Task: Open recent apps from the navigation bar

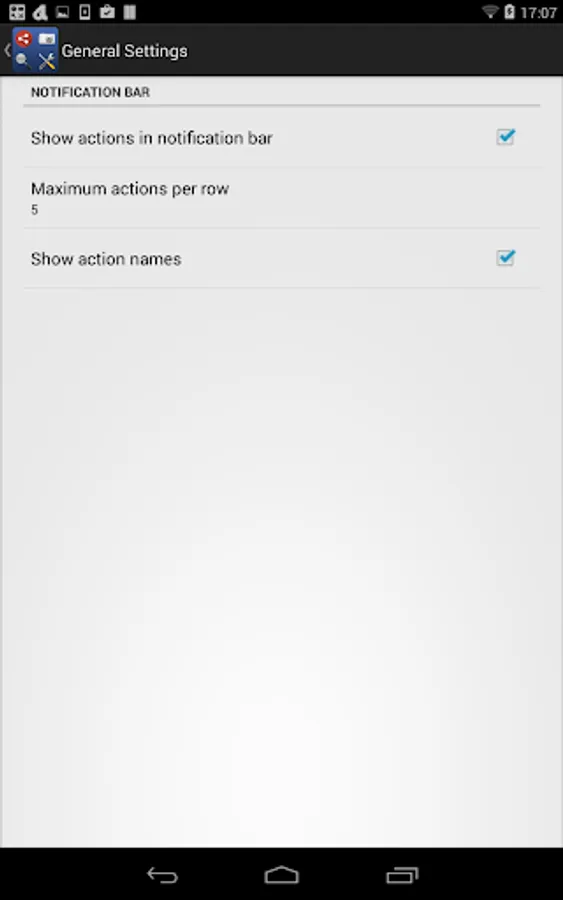Action: pyautogui.click(x=402, y=875)
